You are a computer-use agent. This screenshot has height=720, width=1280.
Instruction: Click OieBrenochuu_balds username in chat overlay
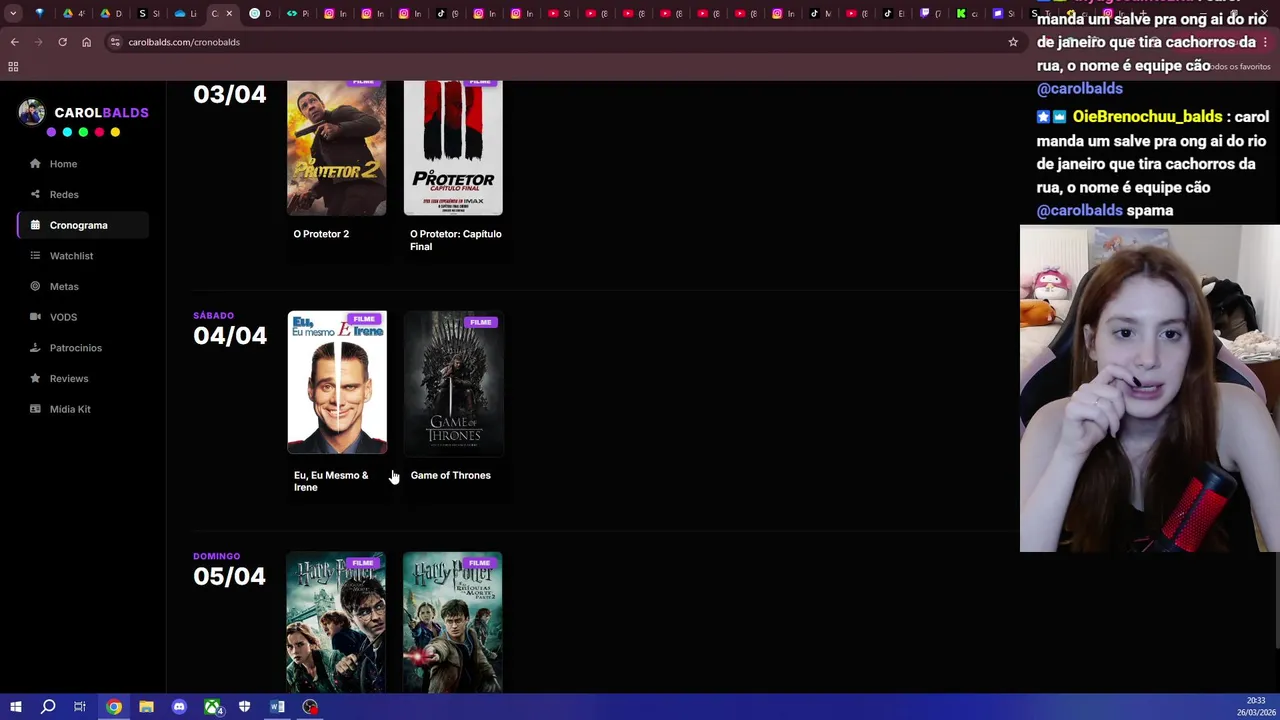coord(1147,117)
